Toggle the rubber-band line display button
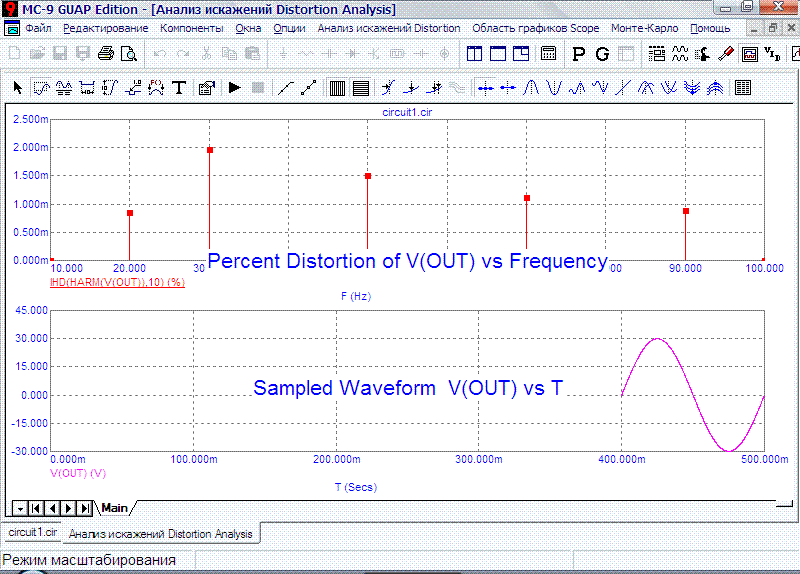 point(286,88)
